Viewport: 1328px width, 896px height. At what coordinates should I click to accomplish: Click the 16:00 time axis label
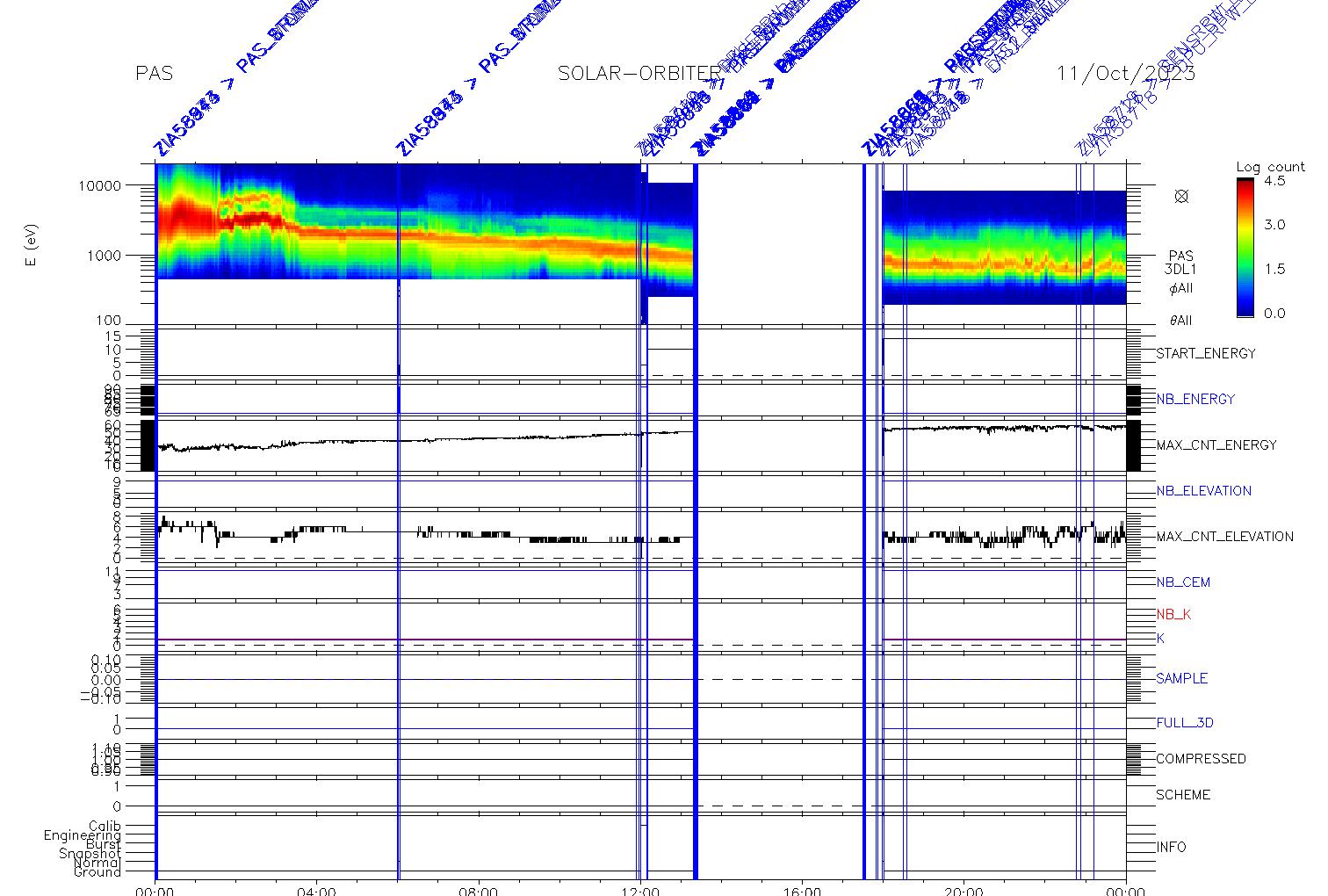click(802, 891)
